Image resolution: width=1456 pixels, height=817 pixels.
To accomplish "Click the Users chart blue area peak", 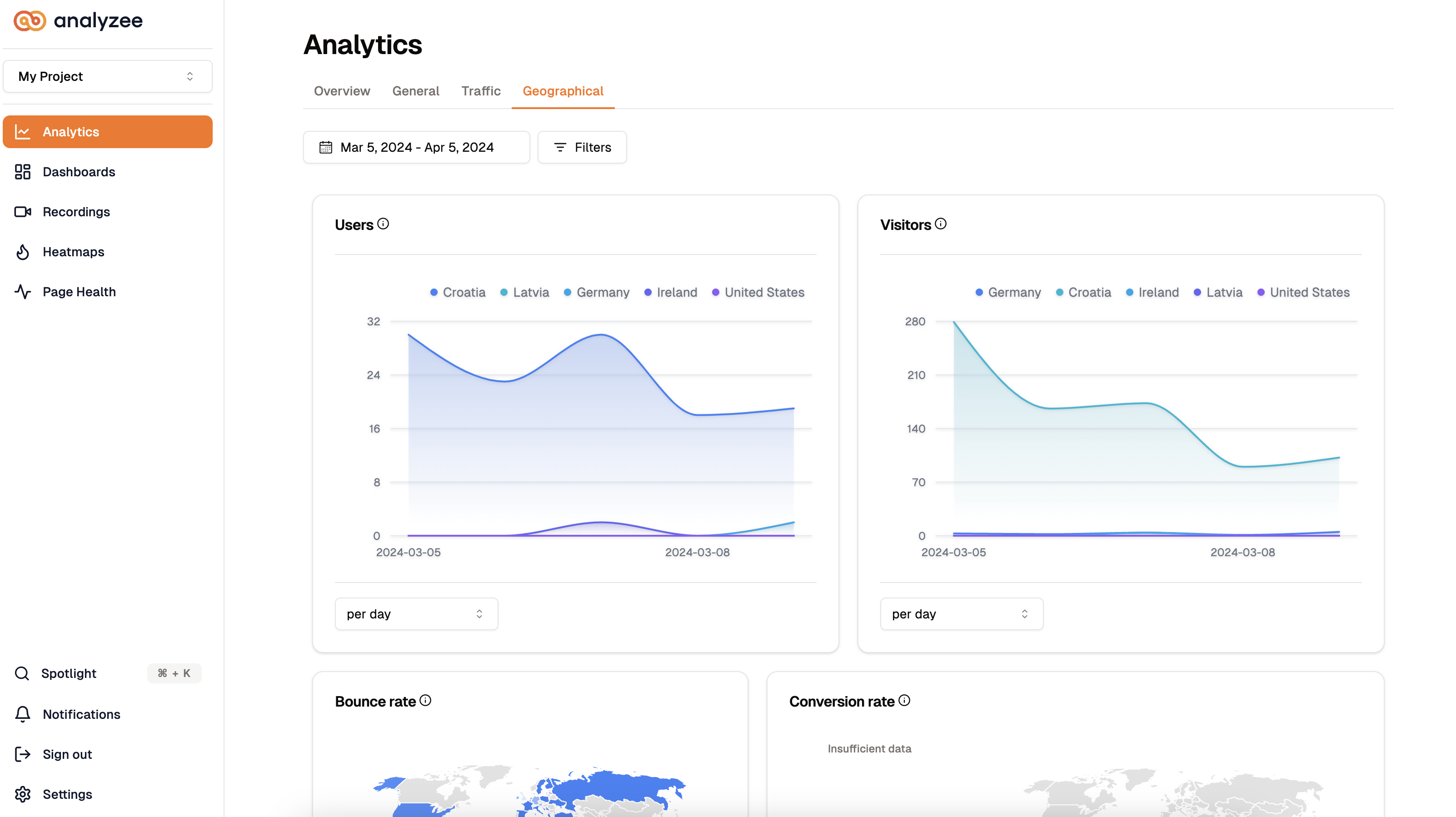I will click(601, 335).
